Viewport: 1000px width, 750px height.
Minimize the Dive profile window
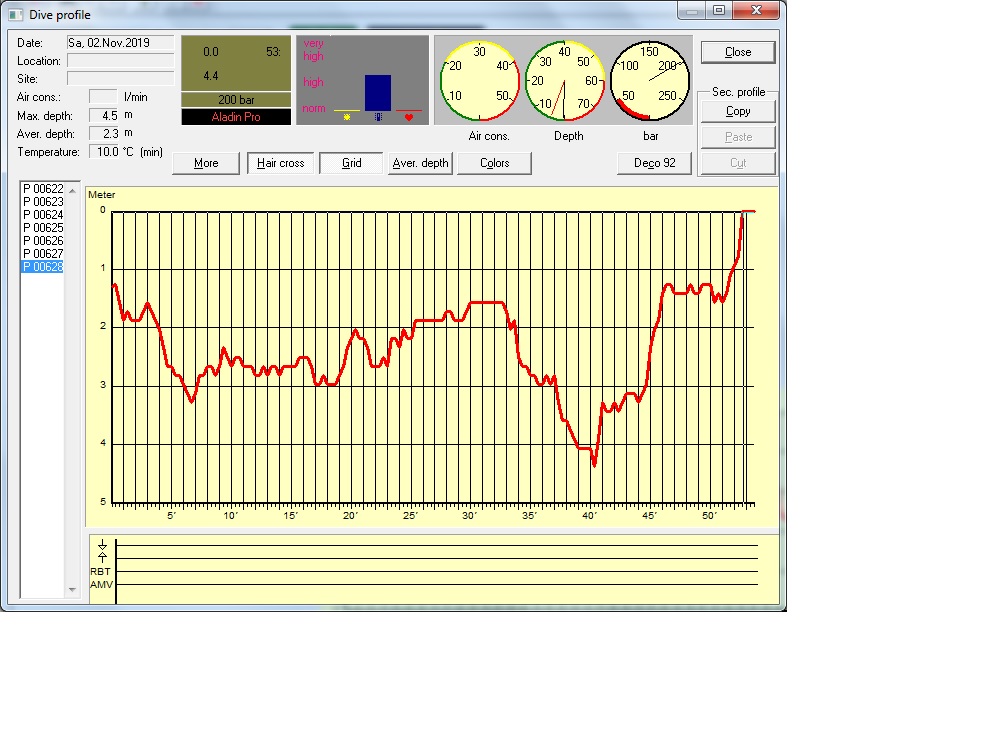(x=691, y=10)
